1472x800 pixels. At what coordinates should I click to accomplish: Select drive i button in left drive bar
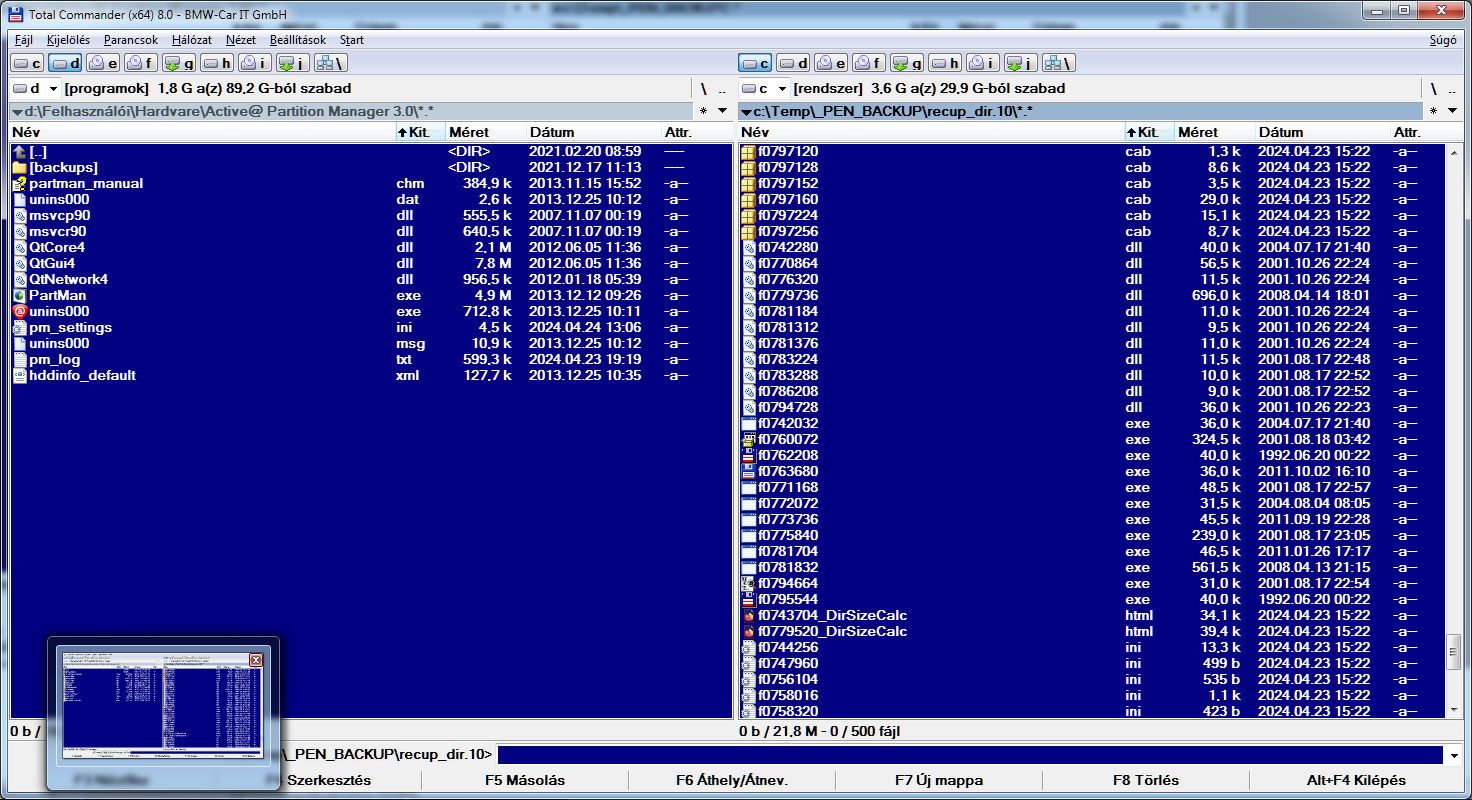pyautogui.click(x=254, y=63)
